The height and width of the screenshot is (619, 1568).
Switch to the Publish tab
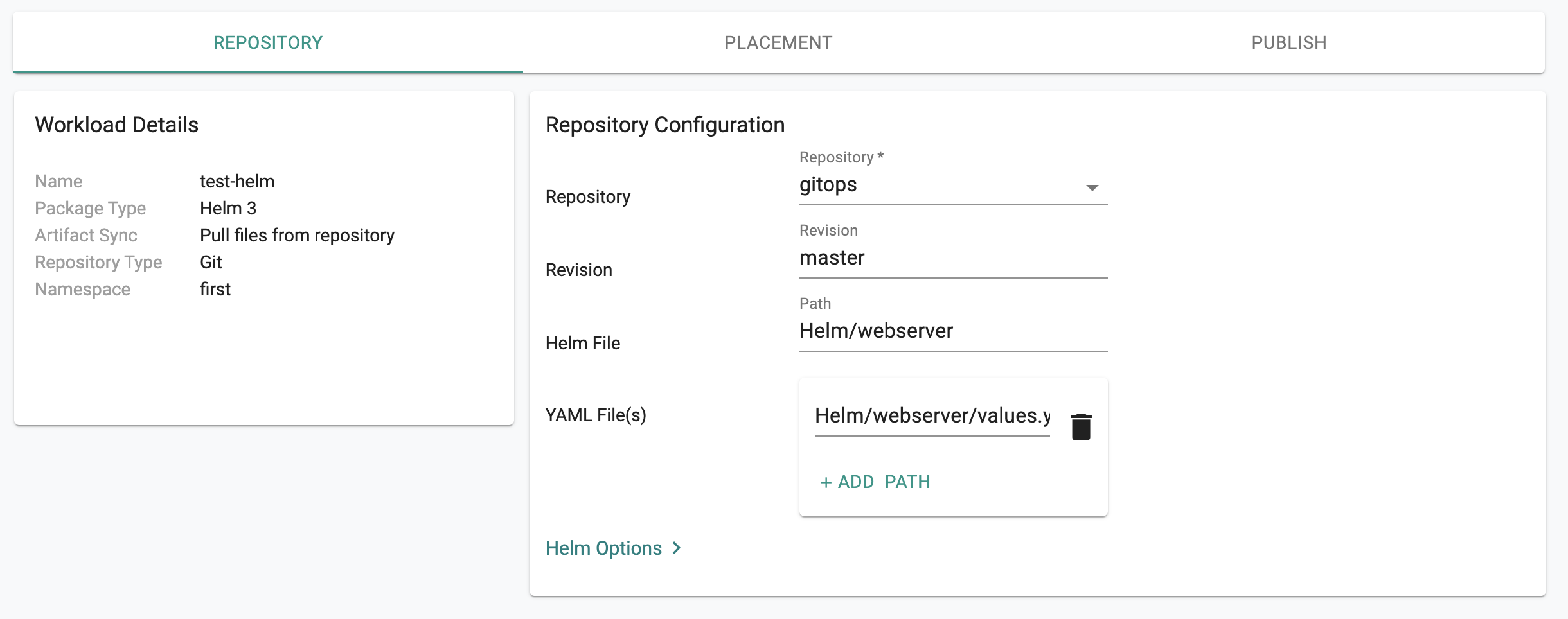pyautogui.click(x=1288, y=42)
